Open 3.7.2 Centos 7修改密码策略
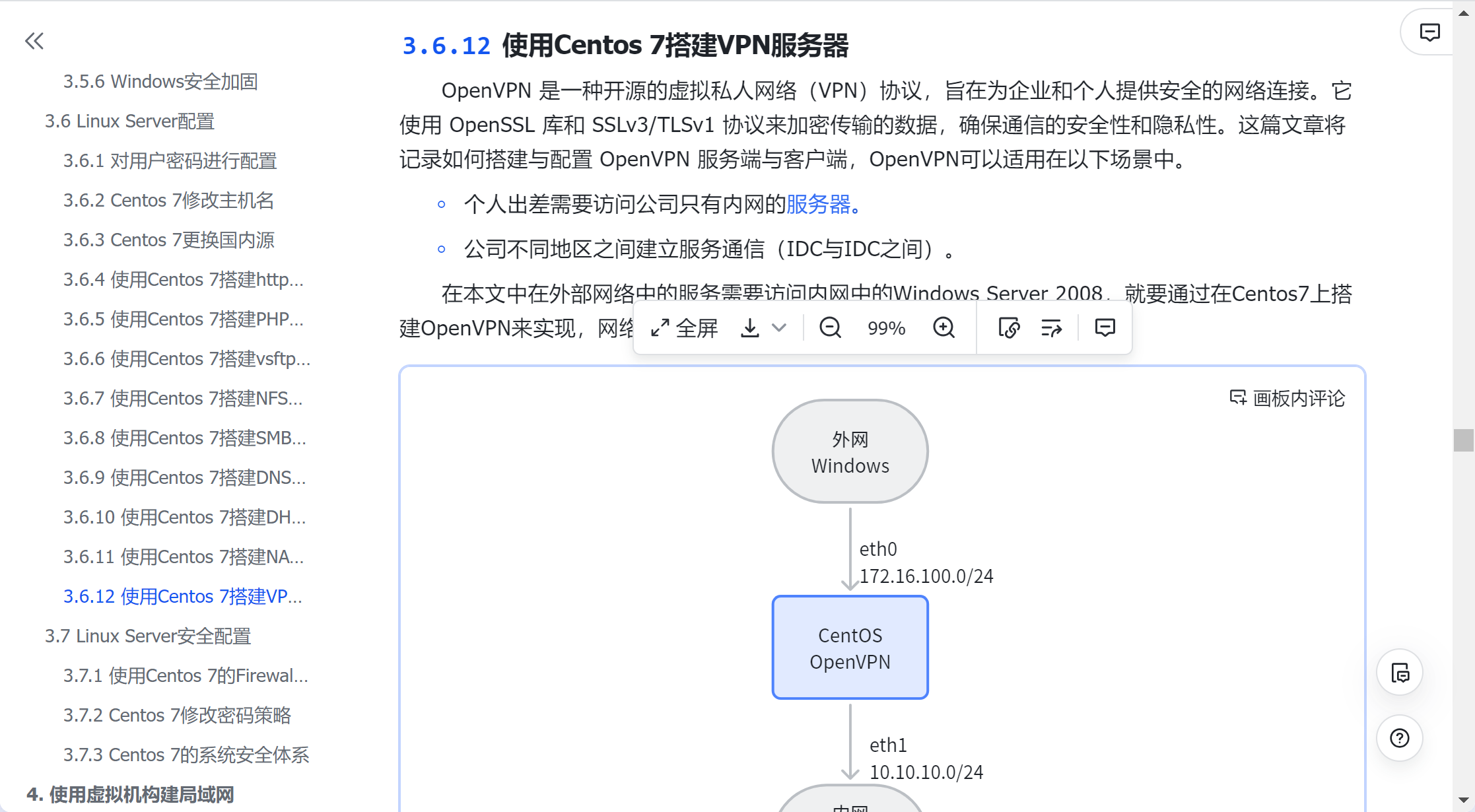Image resolution: width=1475 pixels, height=812 pixels. [x=177, y=715]
